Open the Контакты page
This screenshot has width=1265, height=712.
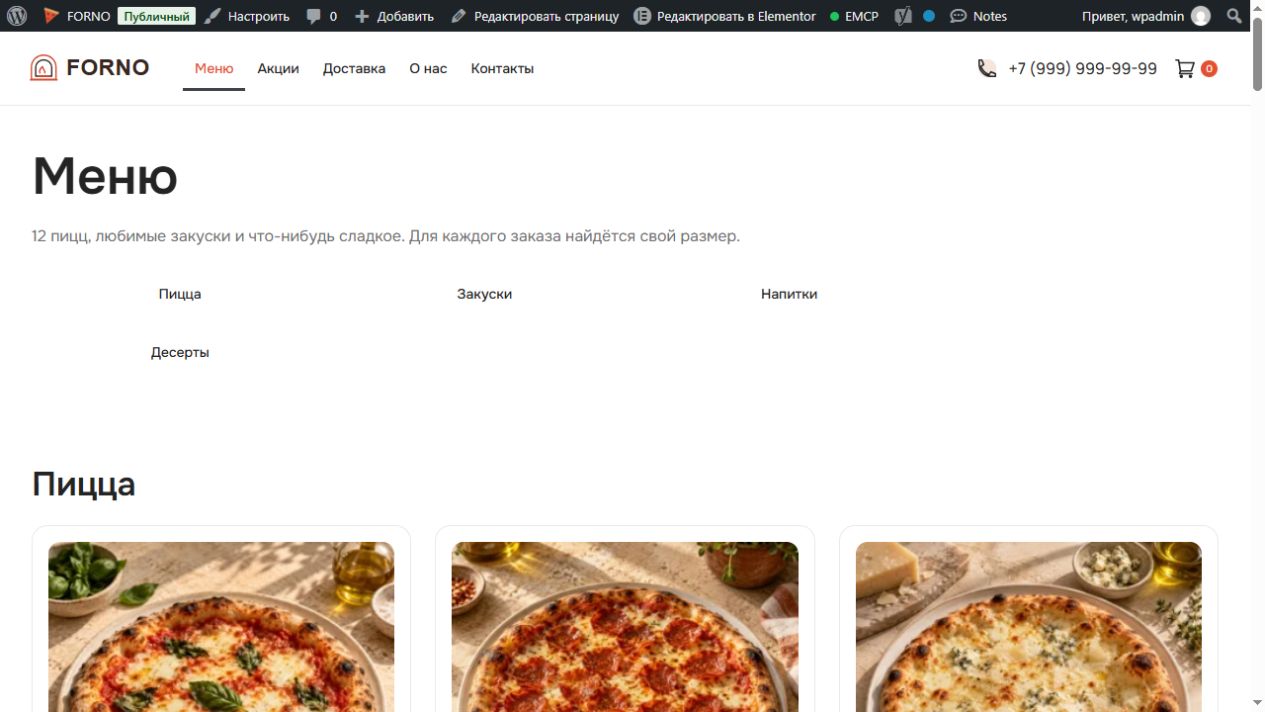502,68
